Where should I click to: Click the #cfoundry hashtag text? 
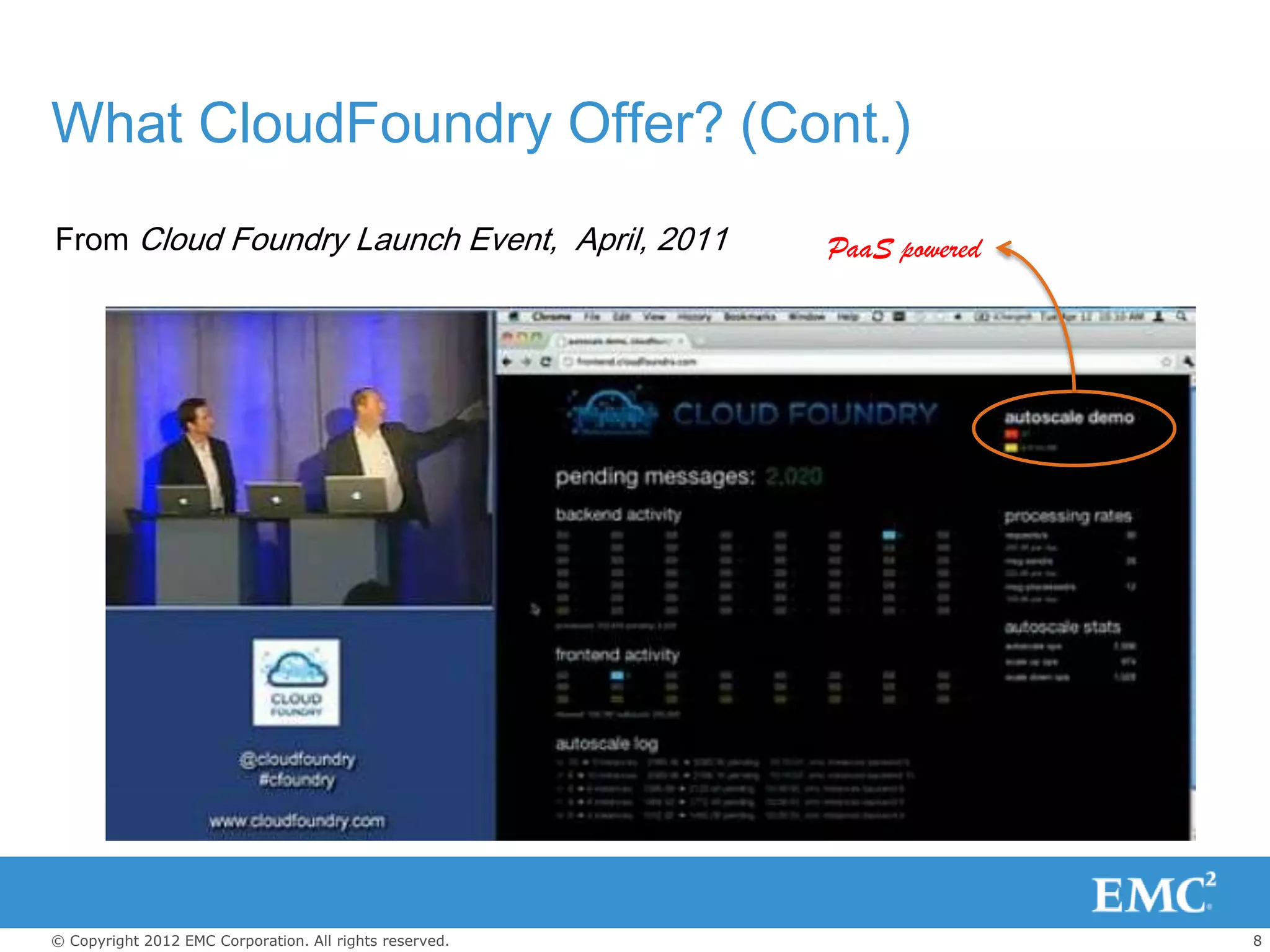point(297,780)
